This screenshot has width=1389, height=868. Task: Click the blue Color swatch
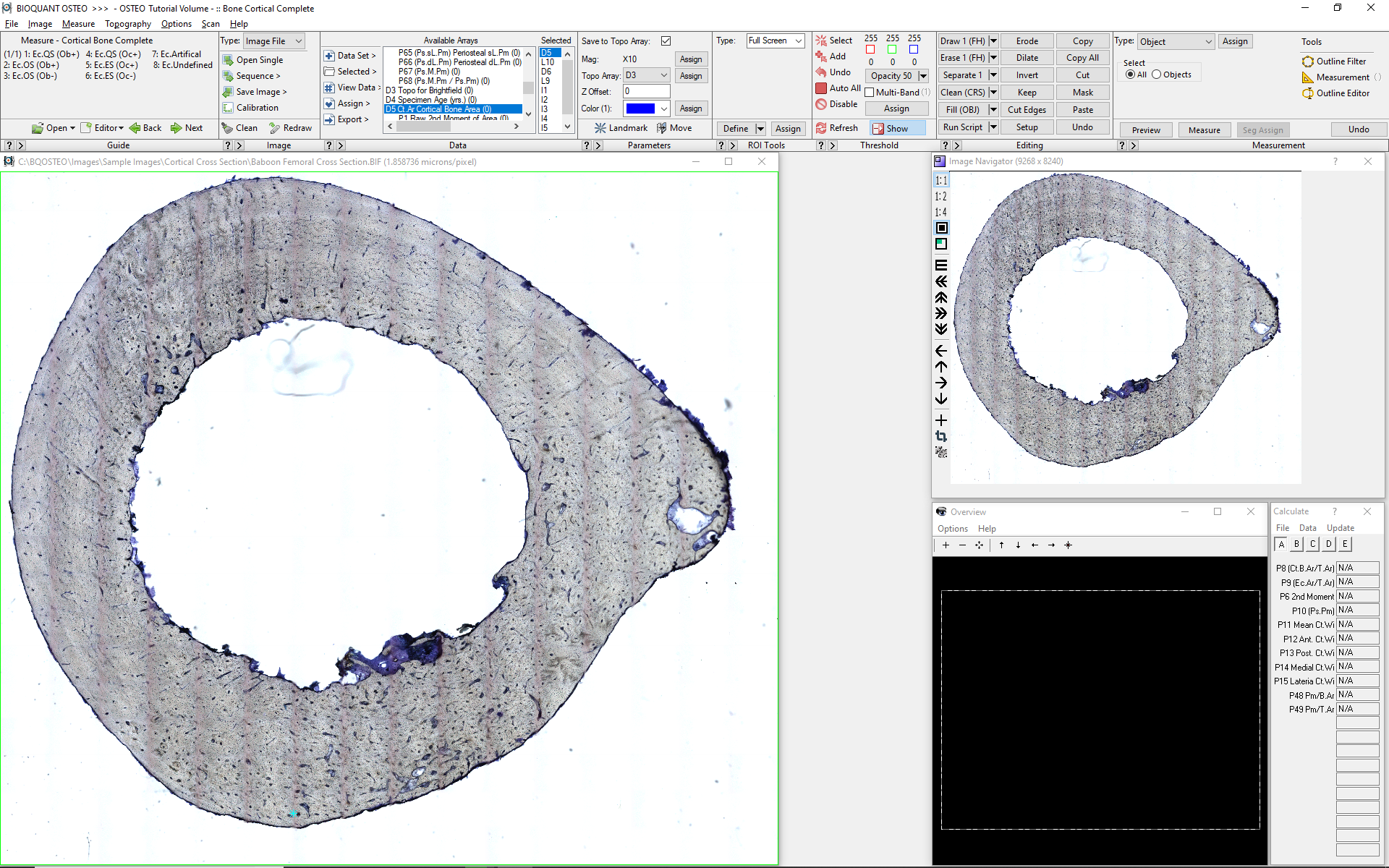click(x=640, y=109)
